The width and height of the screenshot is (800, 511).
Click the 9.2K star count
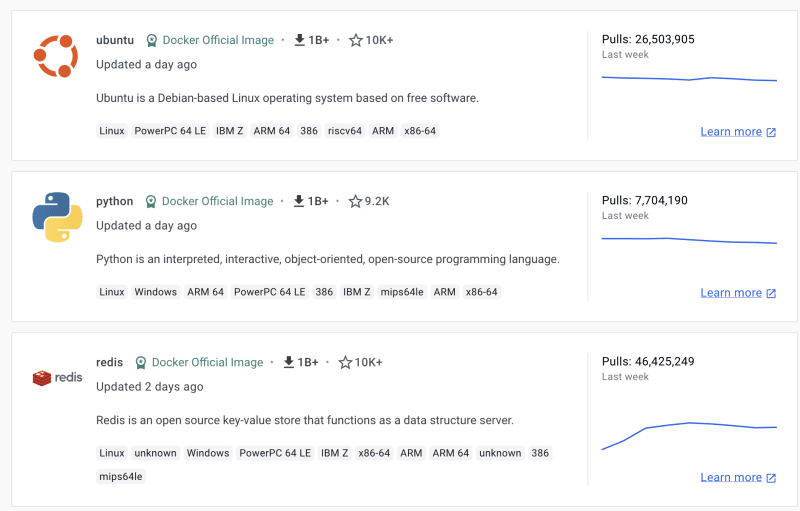point(377,201)
